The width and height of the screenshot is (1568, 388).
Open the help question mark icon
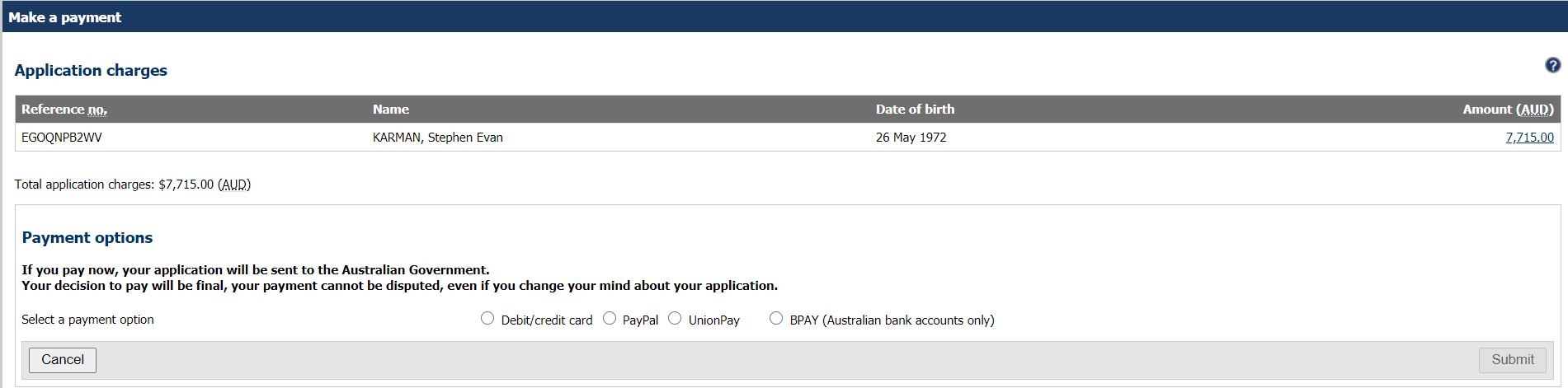(1552, 65)
